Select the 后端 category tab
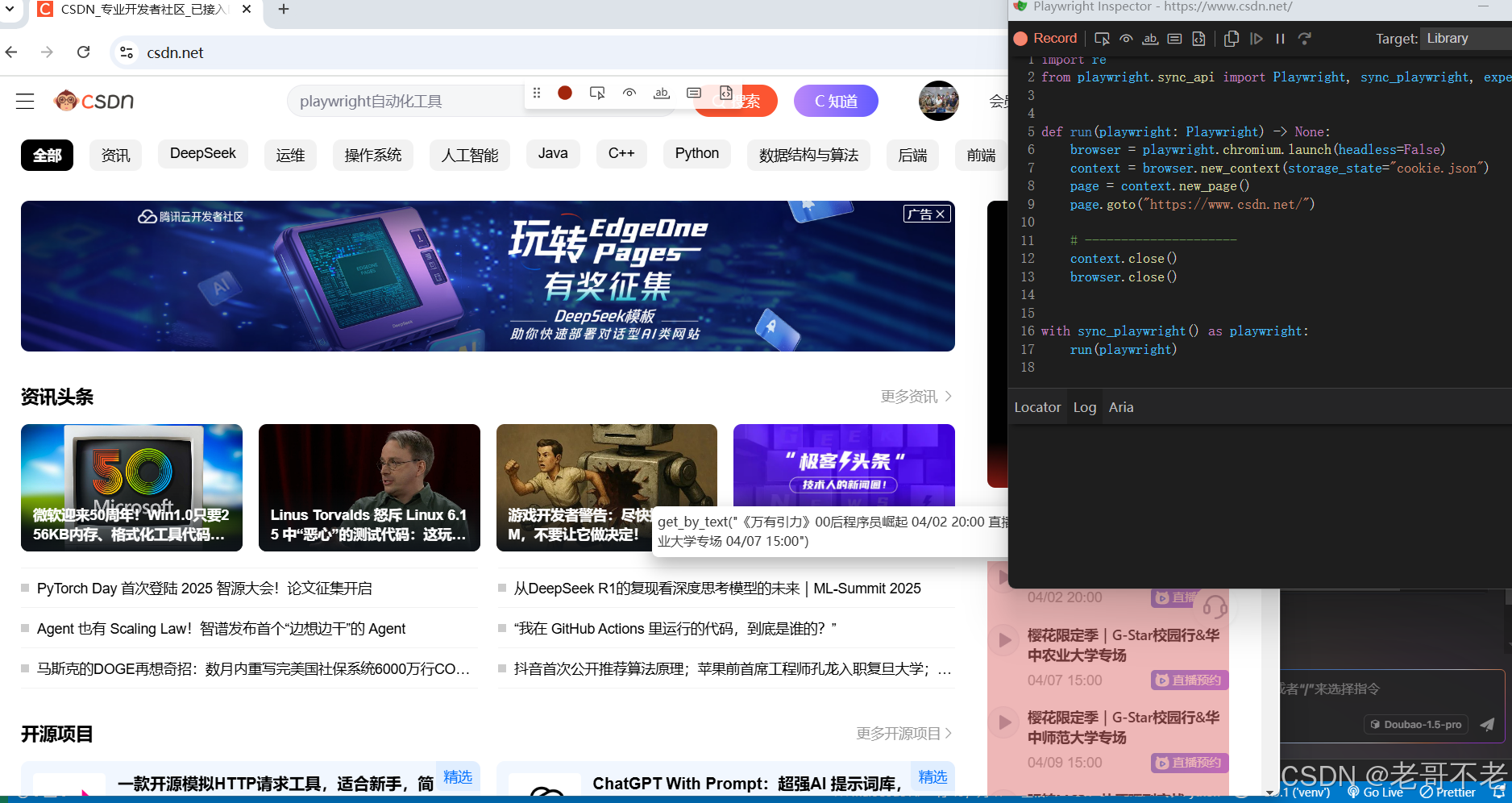 tap(912, 155)
